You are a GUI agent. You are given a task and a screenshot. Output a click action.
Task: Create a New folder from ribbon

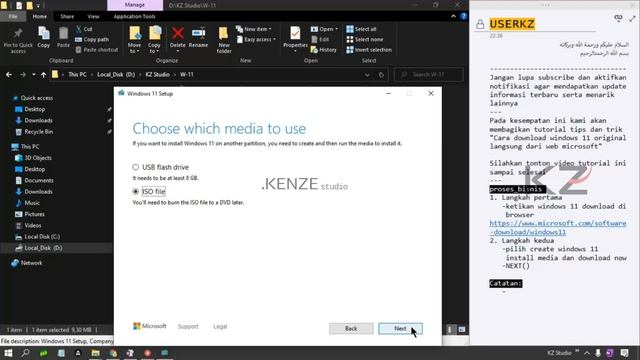[x=224, y=40]
